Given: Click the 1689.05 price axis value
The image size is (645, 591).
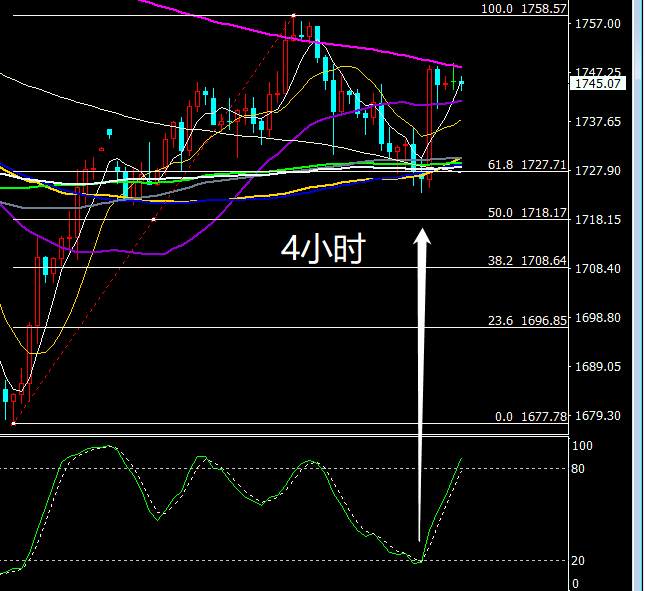Looking at the screenshot, I should [x=597, y=366].
